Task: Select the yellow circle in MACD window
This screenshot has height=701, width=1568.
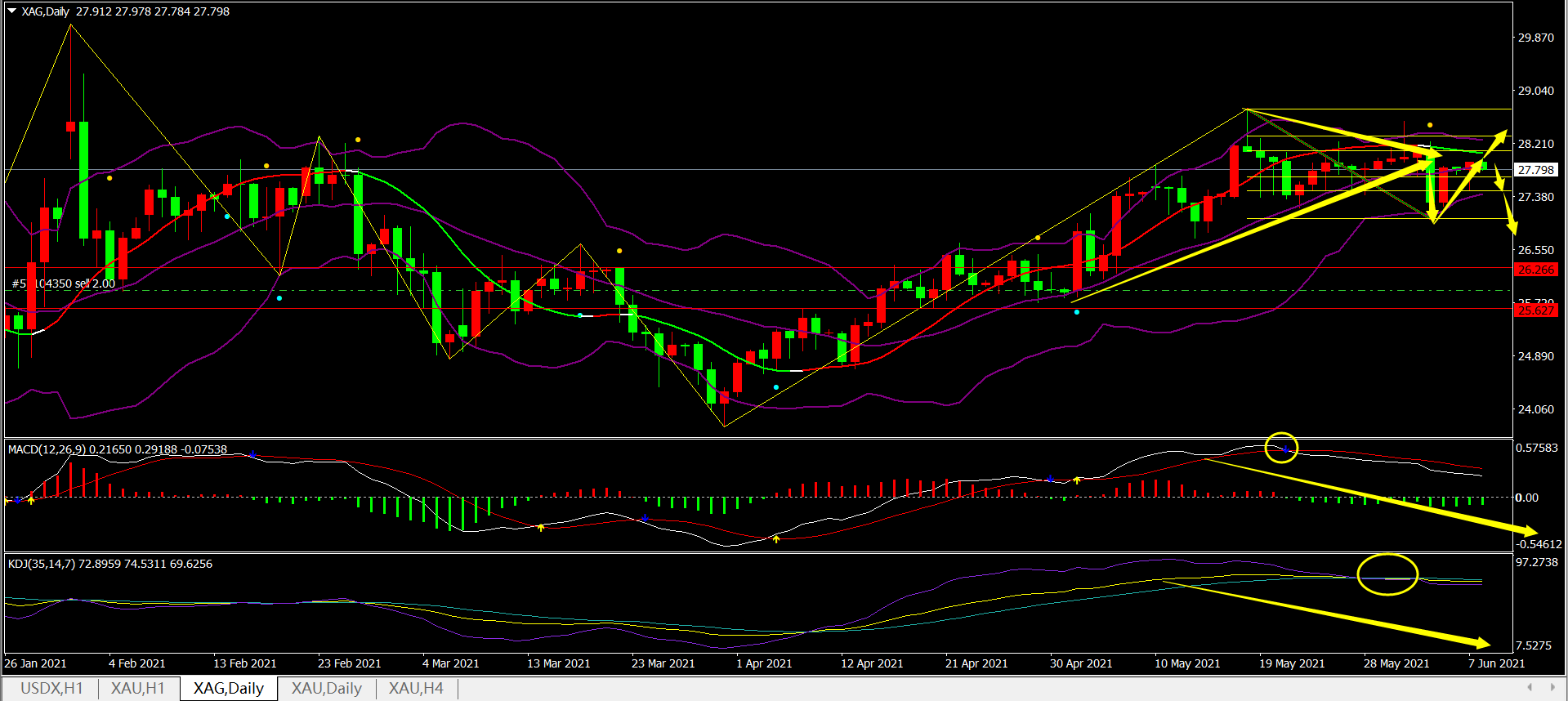Action: pos(1281,447)
